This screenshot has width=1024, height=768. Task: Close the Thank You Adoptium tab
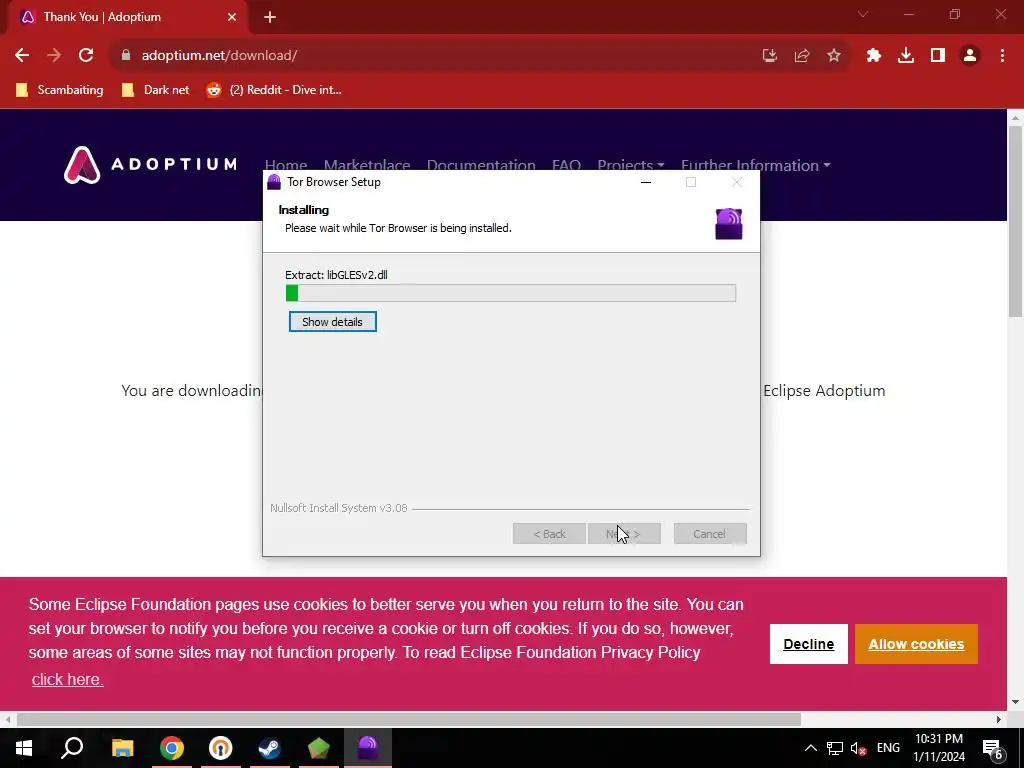(232, 17)
